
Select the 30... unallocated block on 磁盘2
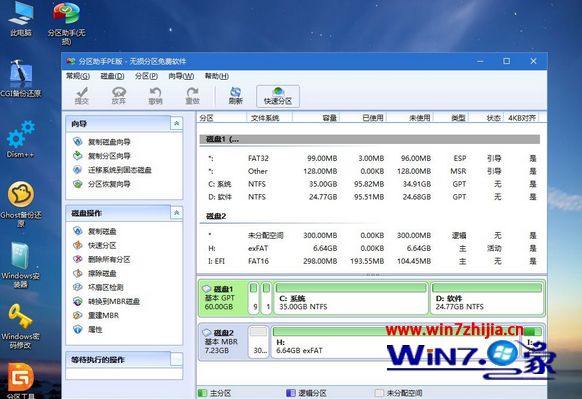[258, 342]
